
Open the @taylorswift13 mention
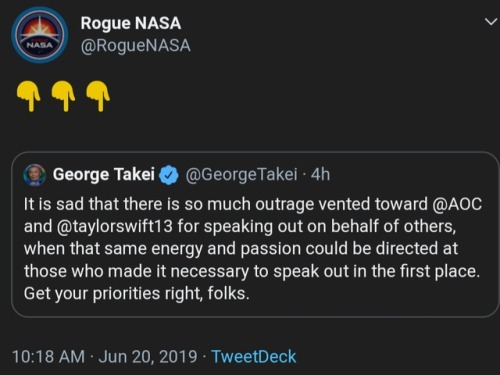tap(115, 226)
